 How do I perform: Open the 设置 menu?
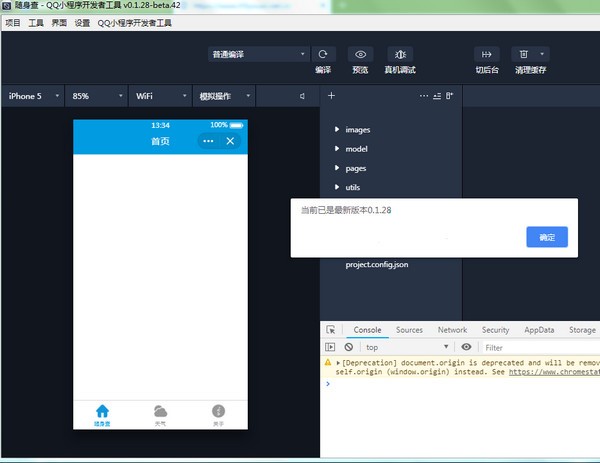point(82,22)
